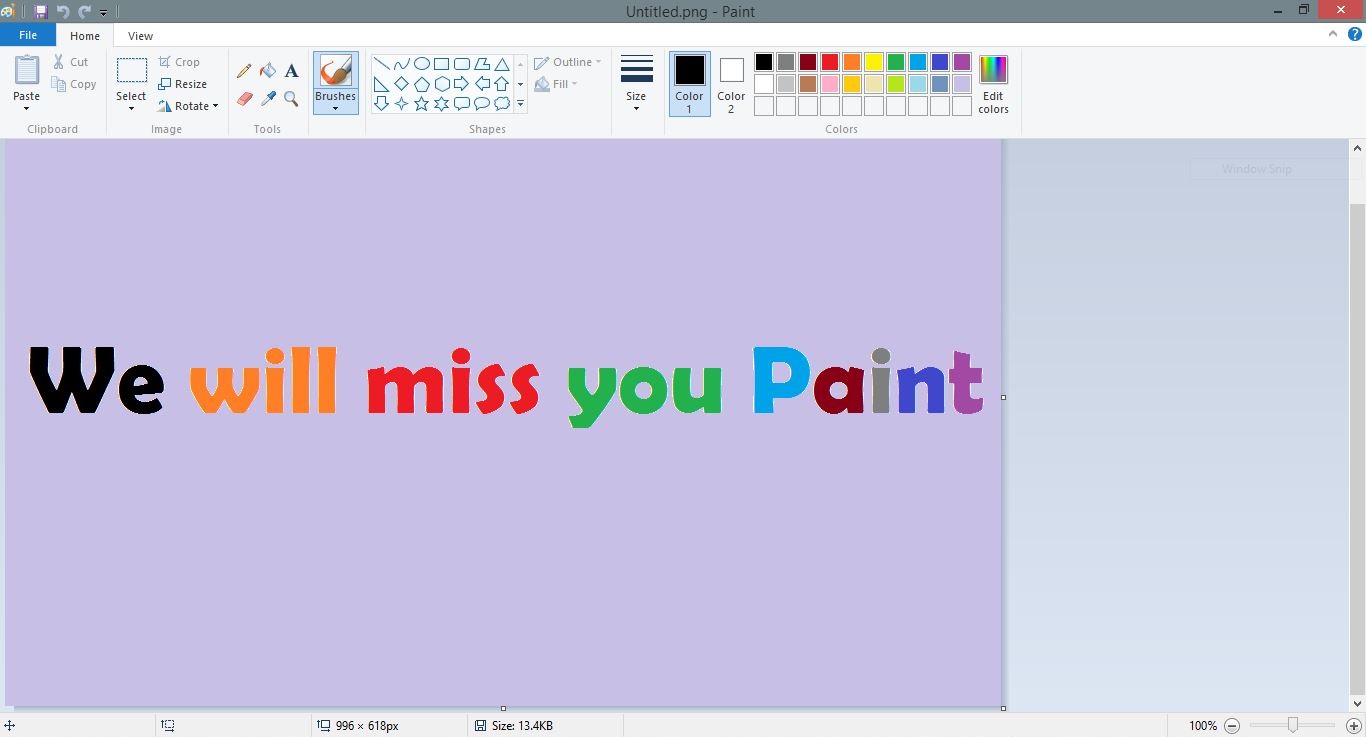The width and height of the screenshot is (1366, 737).
Task: Click the rectangular Select tool icon
Action: point(131,70)
